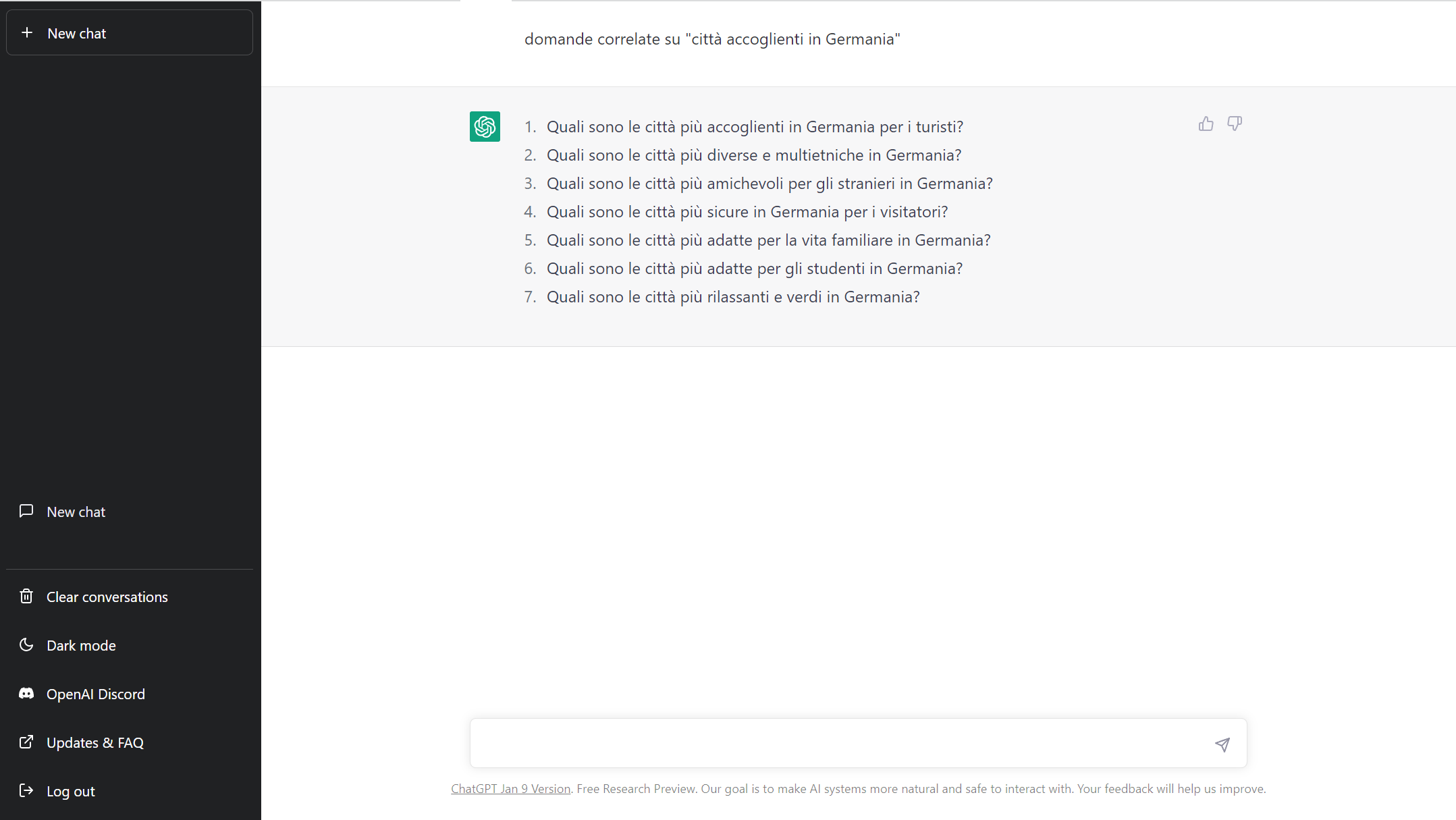Click the plus icon for new chat
The width and height of the screenshot is (1456, 820).
(27, 32)
